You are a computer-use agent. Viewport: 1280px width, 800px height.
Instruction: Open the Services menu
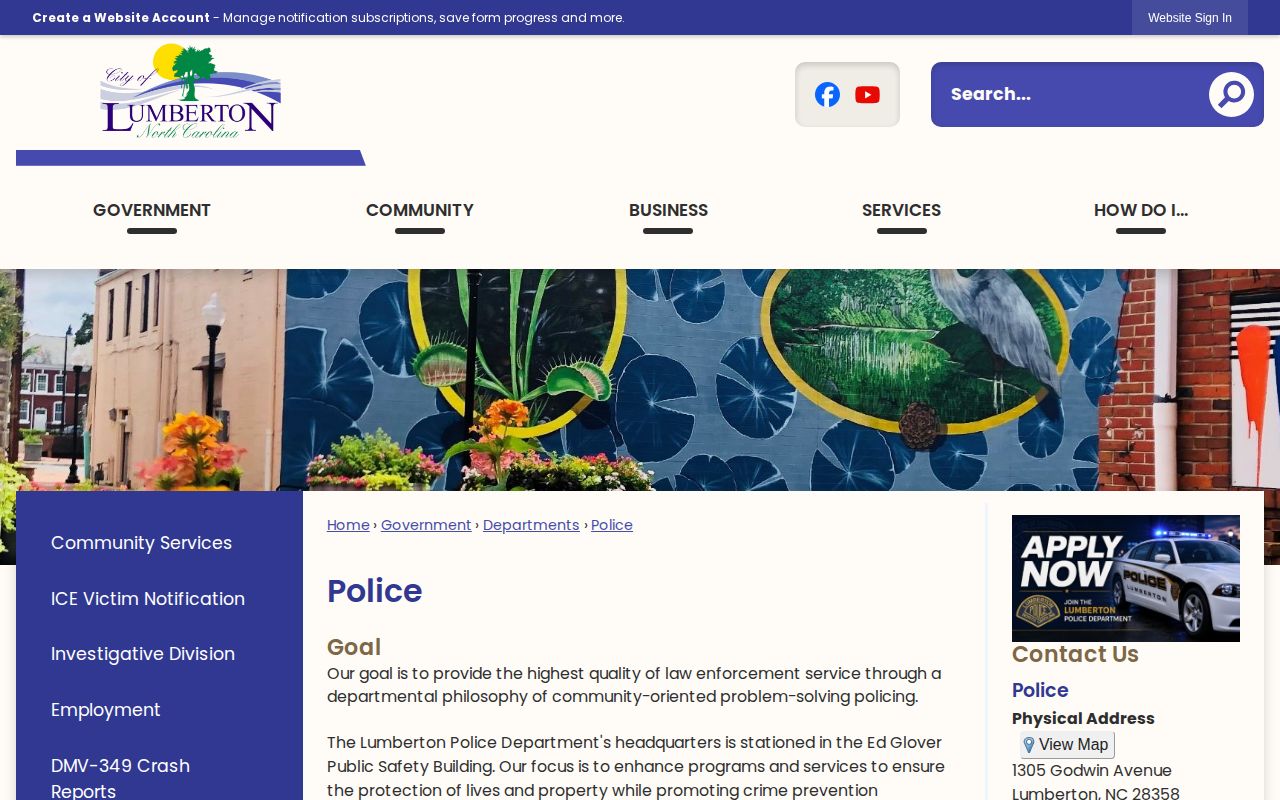coord(901,210)
